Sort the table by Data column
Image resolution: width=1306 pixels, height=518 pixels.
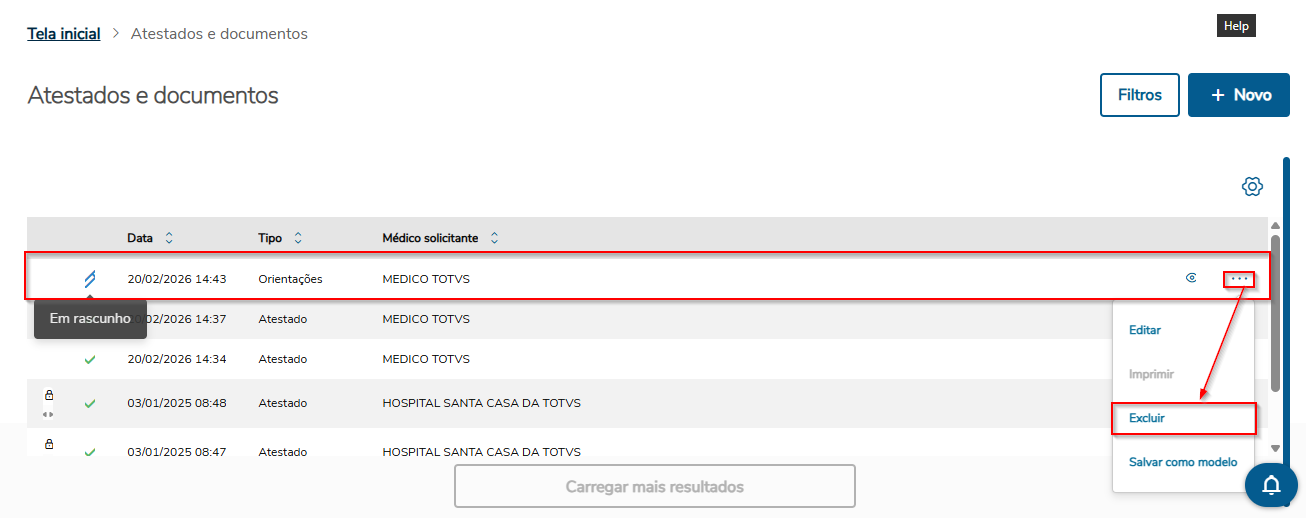pyautogui.click(x=169, y=238)
